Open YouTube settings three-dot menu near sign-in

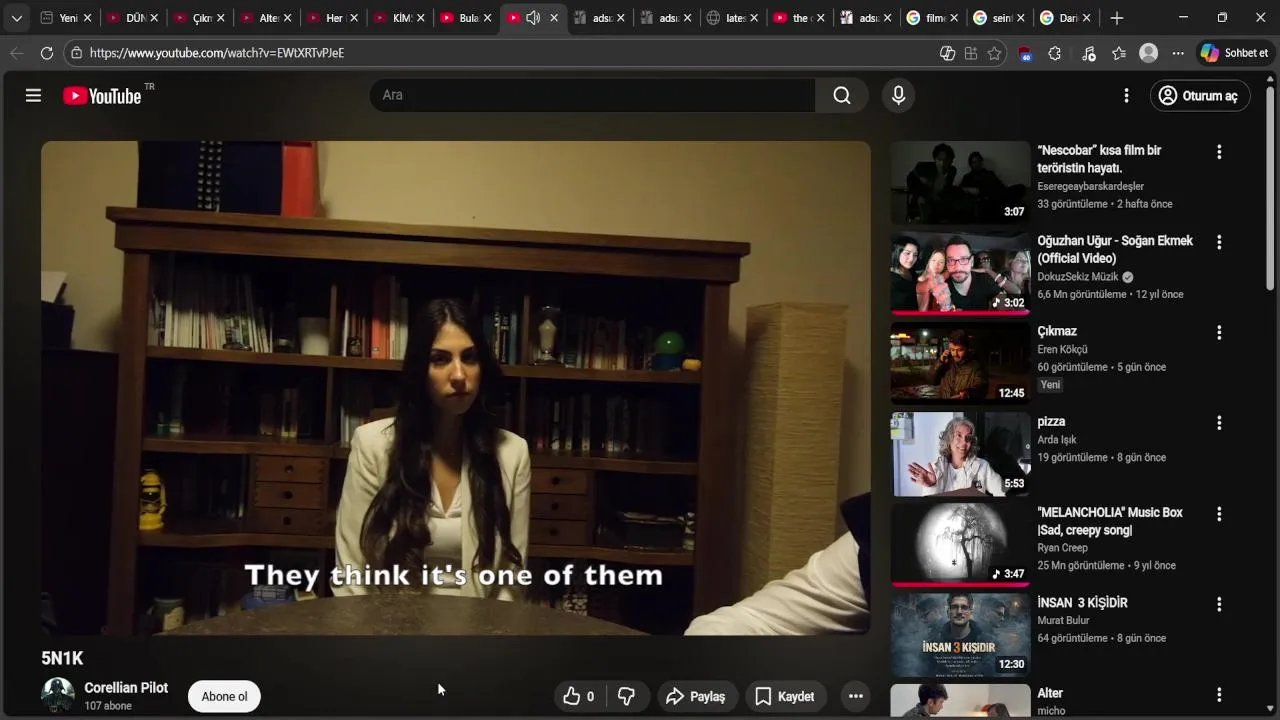1126,95
